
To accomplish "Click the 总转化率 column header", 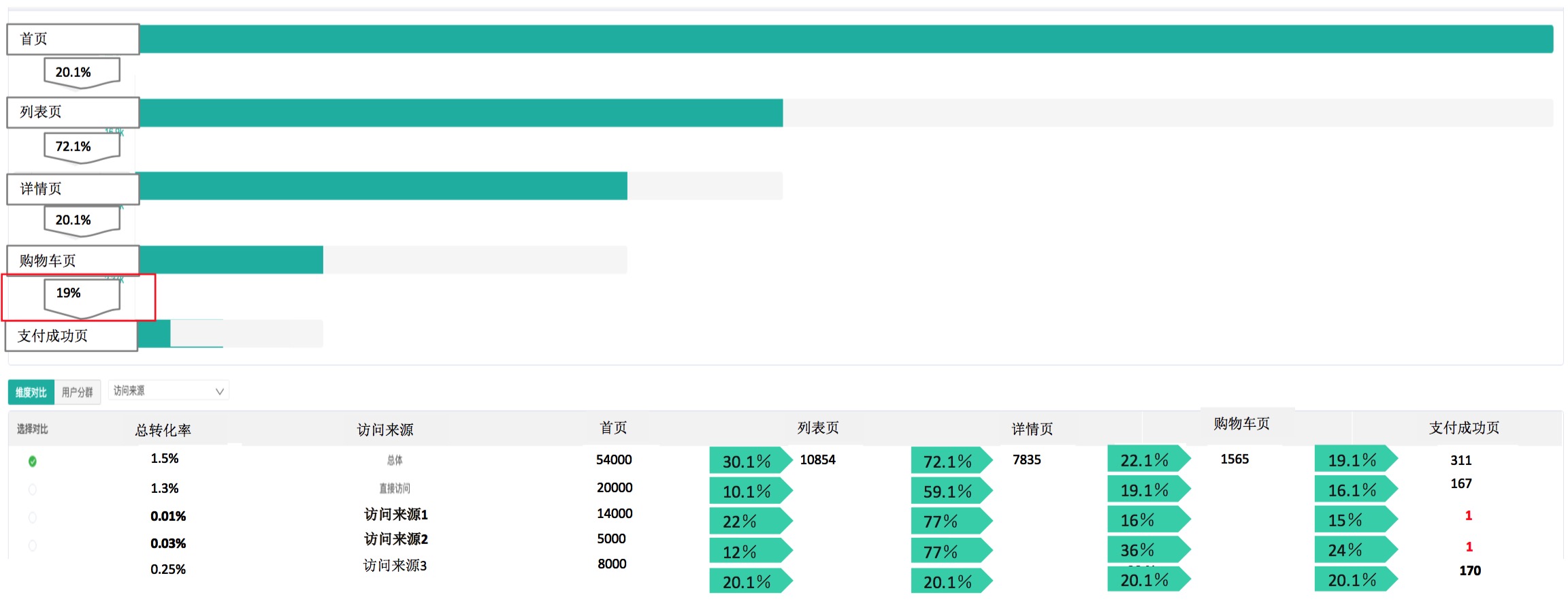I will coord(163,430).
